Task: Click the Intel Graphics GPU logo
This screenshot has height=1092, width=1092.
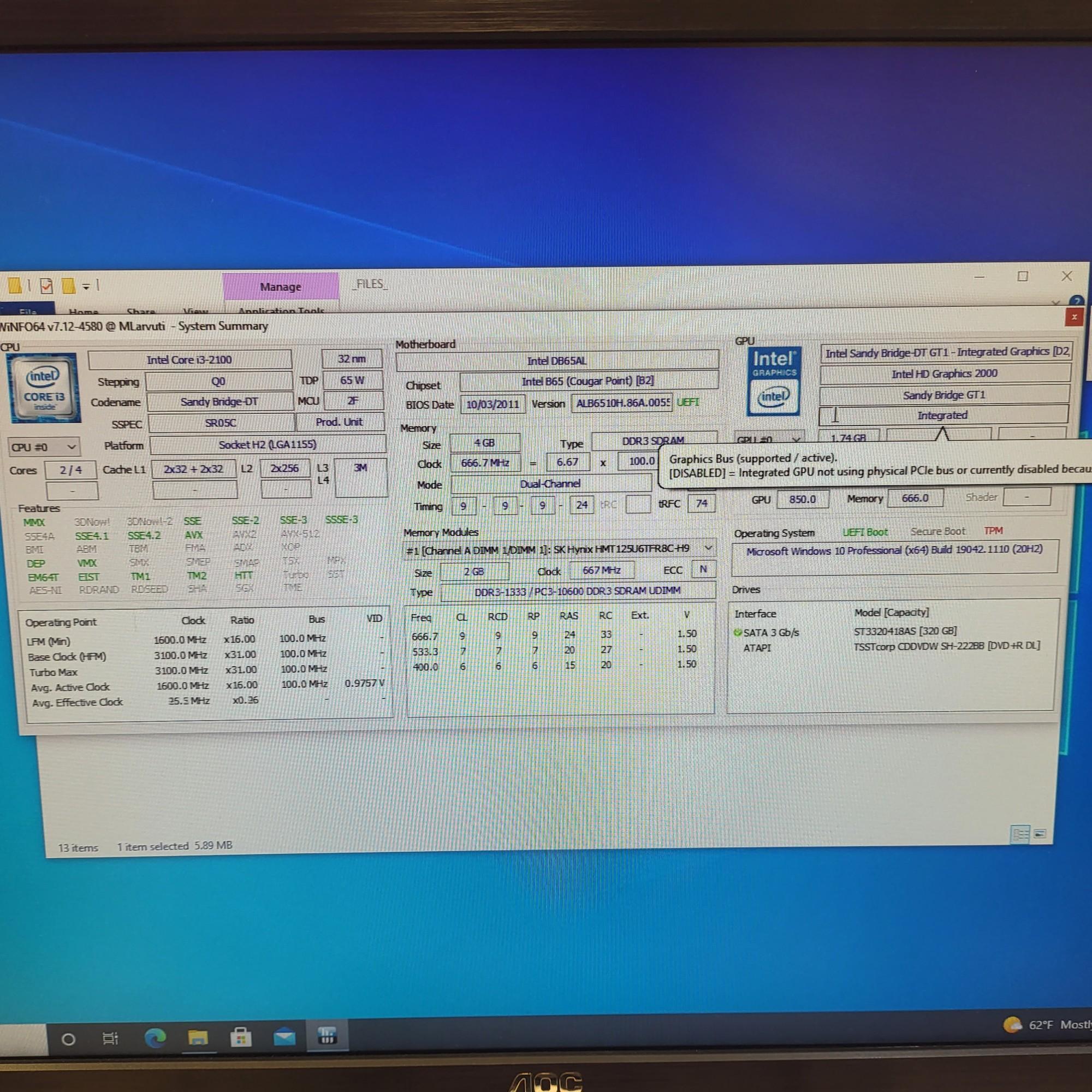Action: [773, 382]
